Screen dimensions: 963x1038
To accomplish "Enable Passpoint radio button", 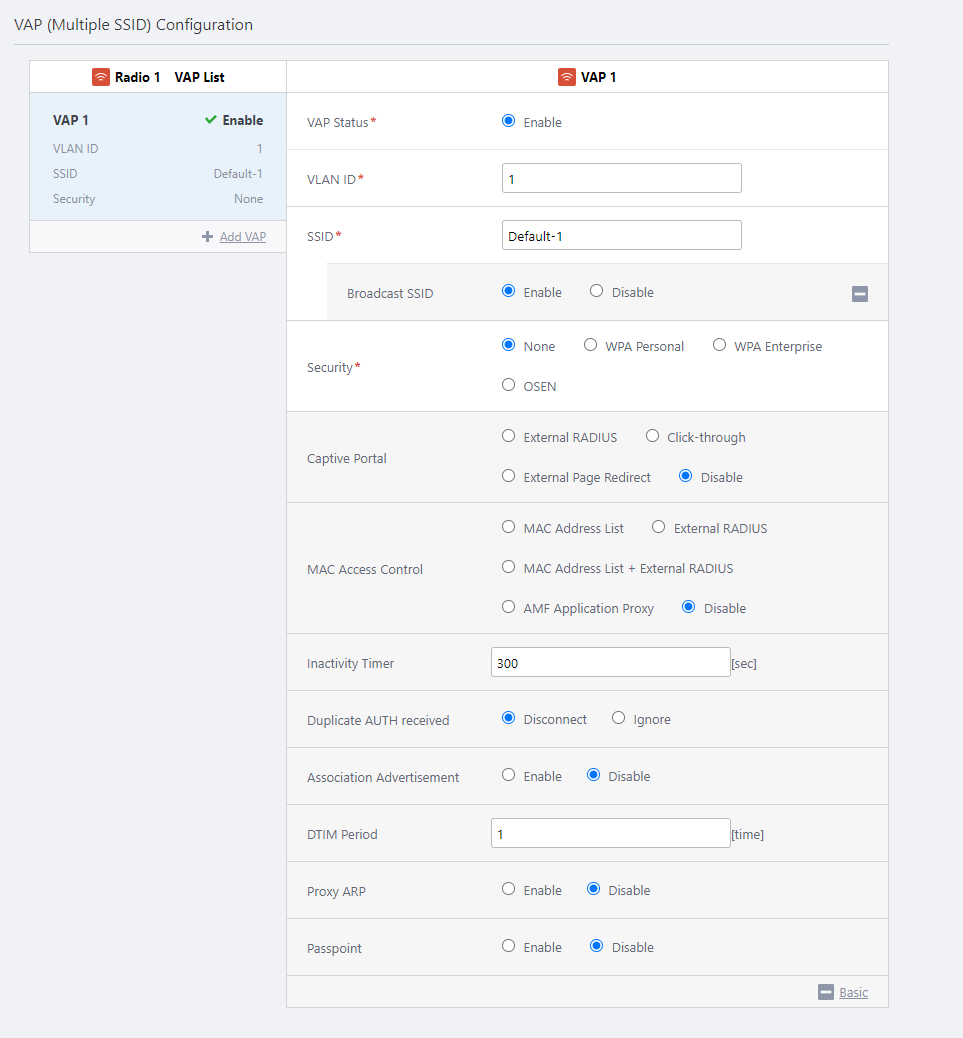I will point(509,946).
